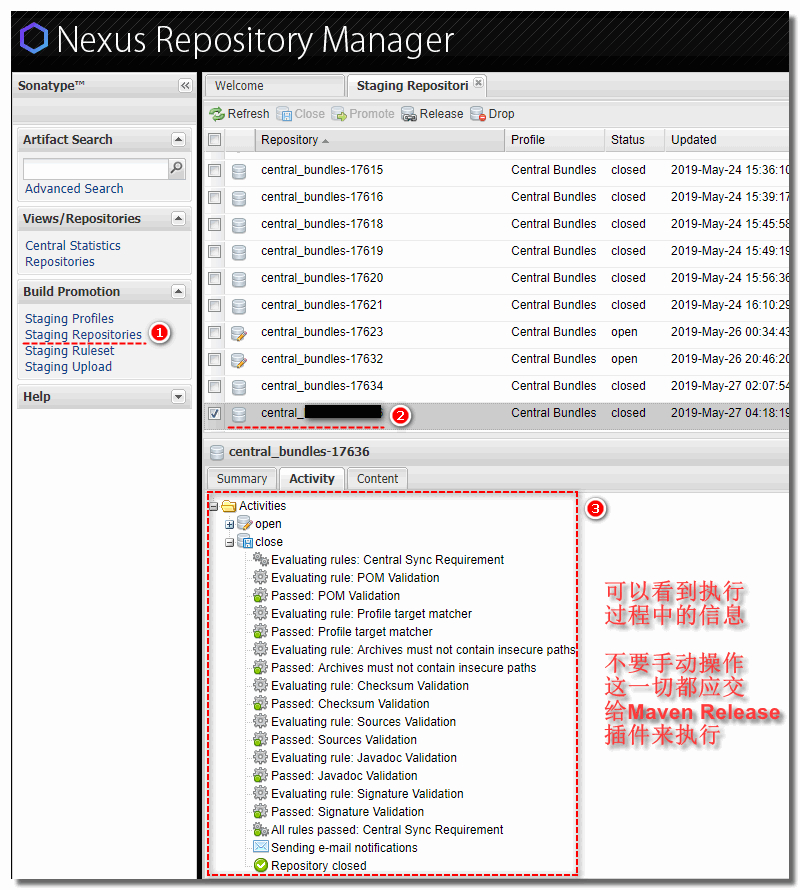This screenshot has height=890, width=800.
Task: Check the box for central_bundles-17620
Action: [x=215, y=279]
